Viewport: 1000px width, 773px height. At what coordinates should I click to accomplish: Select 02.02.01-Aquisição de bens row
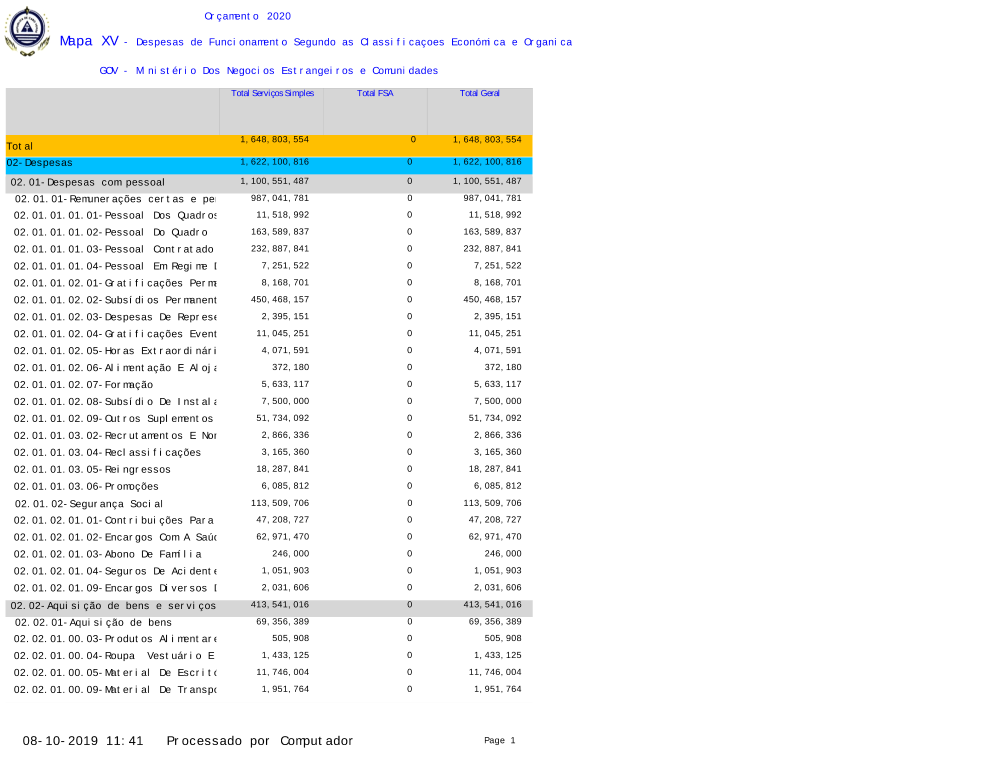pos(93,623)
